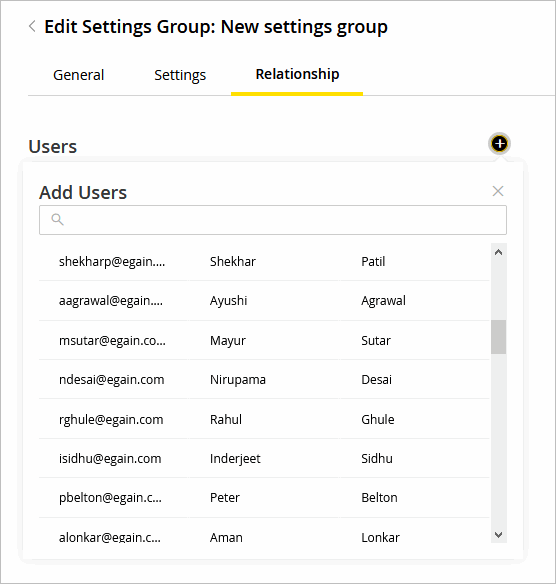Image resolution: width=556 pixels, height=584 pixels.
Task: Click last name Sidhu
Action: (377, 458)
